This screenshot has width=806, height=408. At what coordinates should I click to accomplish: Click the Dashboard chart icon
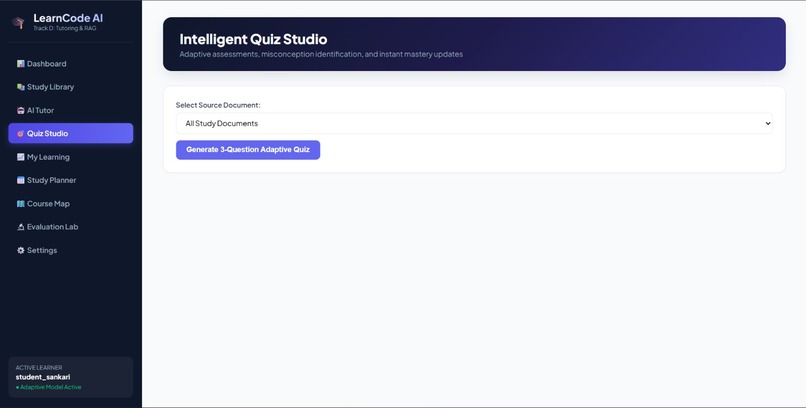[x=21, y=64]
